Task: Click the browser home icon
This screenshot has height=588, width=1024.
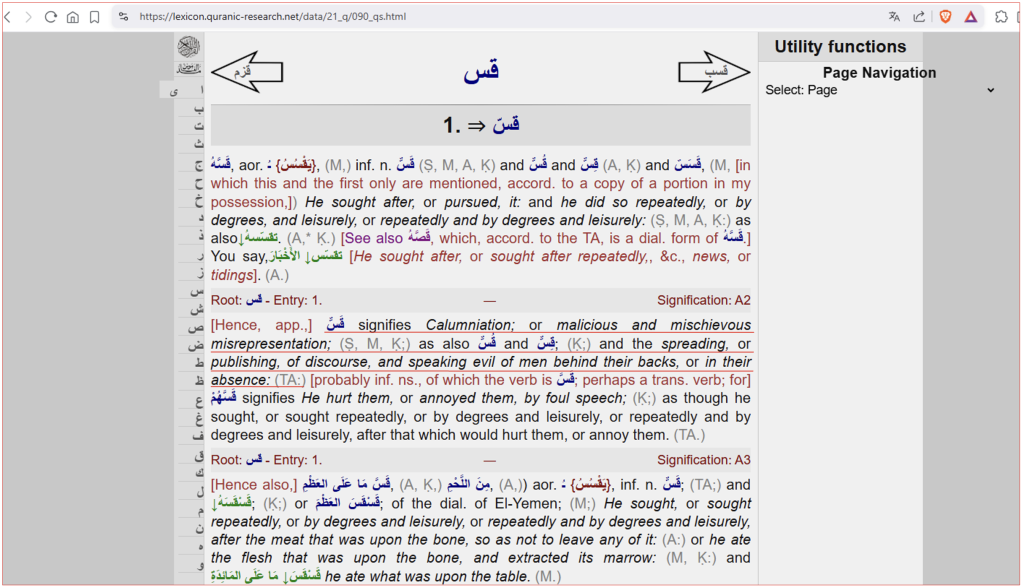Action: (72, 17)
